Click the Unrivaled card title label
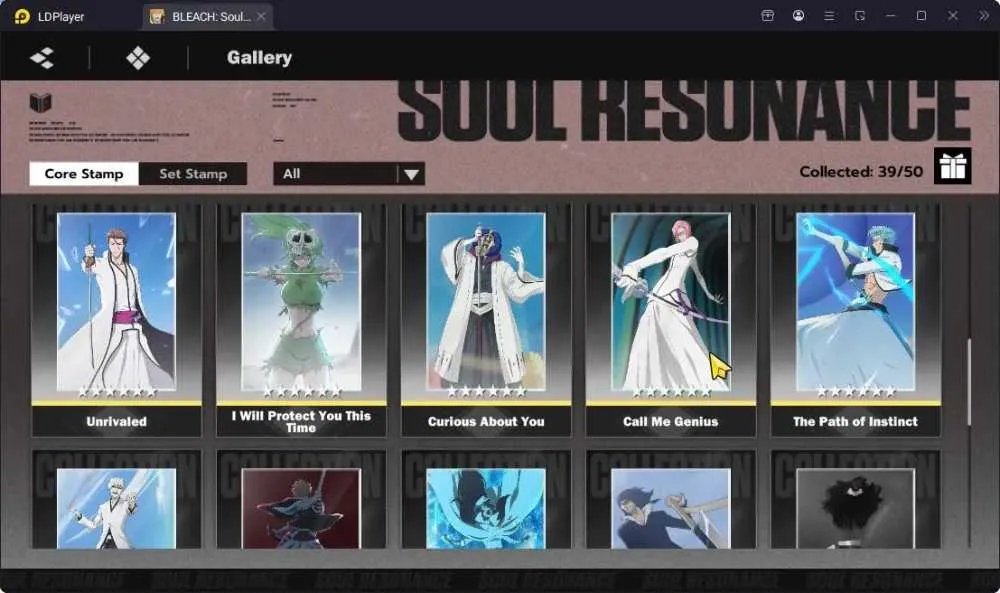This screenshot has height=593, width=1000. tap(117, 421)
